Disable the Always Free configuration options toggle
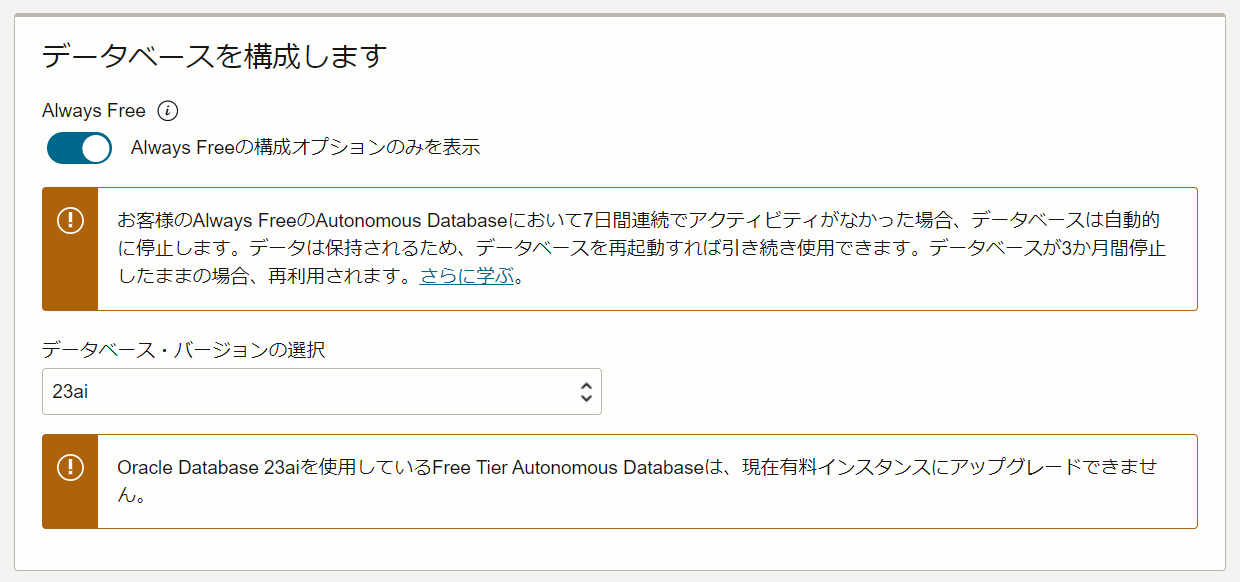 tap(79, 148)
